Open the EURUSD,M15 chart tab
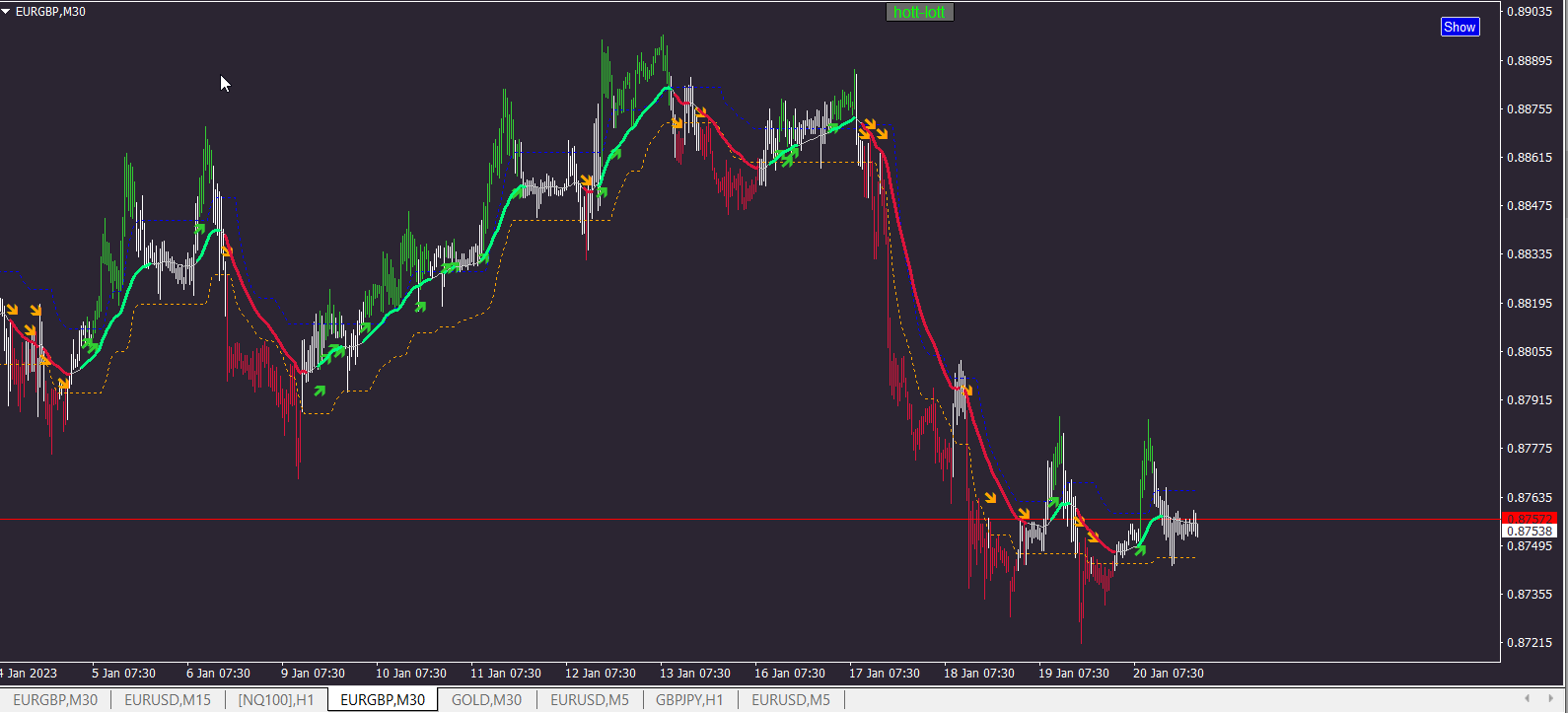This screenshot has width=1568, height=713. 168,700
